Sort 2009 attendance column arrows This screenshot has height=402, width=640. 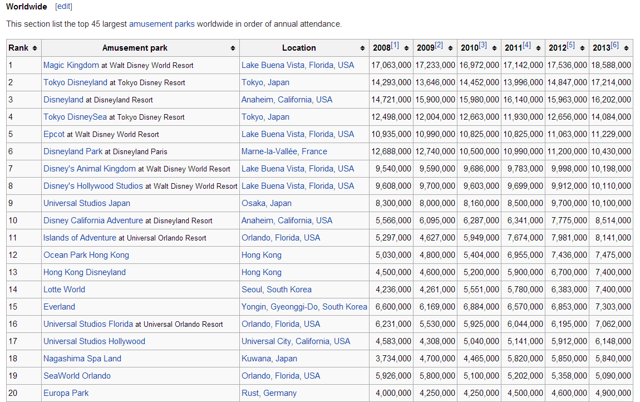[451, 48]
